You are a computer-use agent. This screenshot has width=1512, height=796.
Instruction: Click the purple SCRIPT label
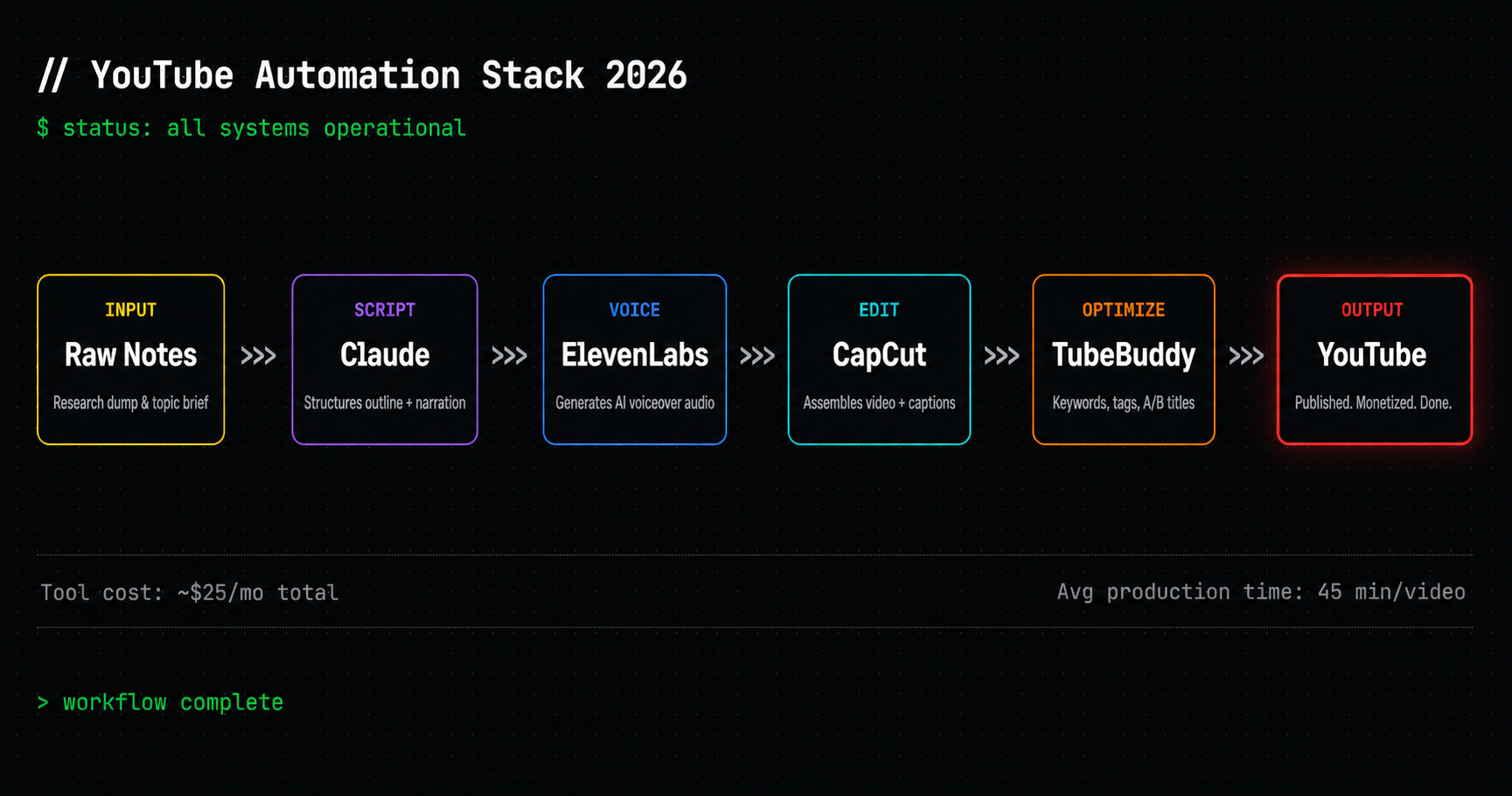click(x=385, y=310)
